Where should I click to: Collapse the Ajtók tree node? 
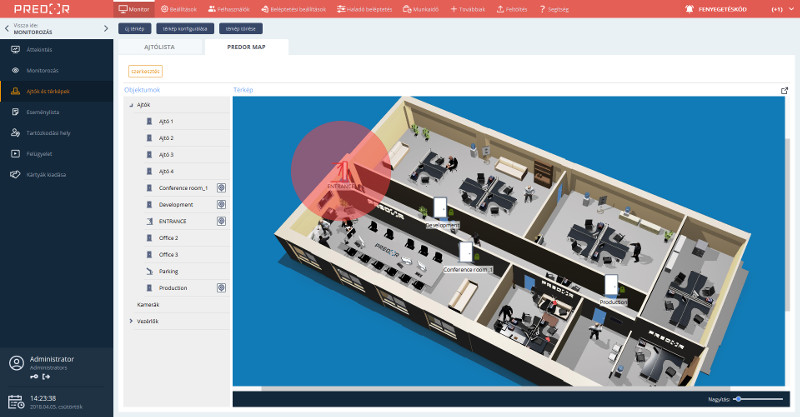131,105
